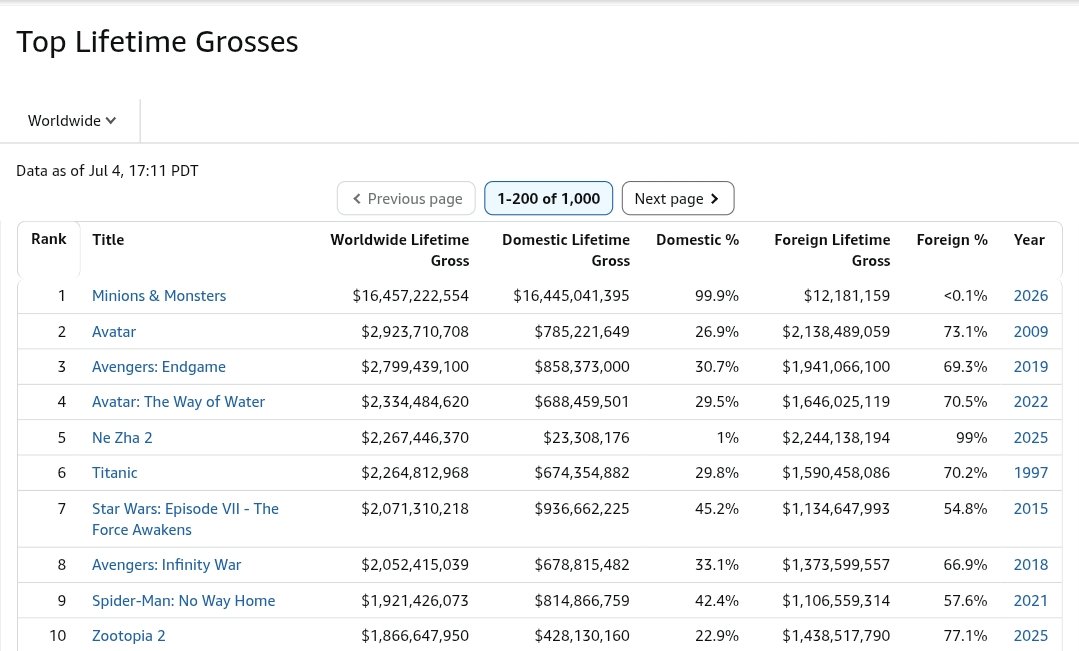Click the $2,923,710,708 worldwide gross cell

pos(415,331)
